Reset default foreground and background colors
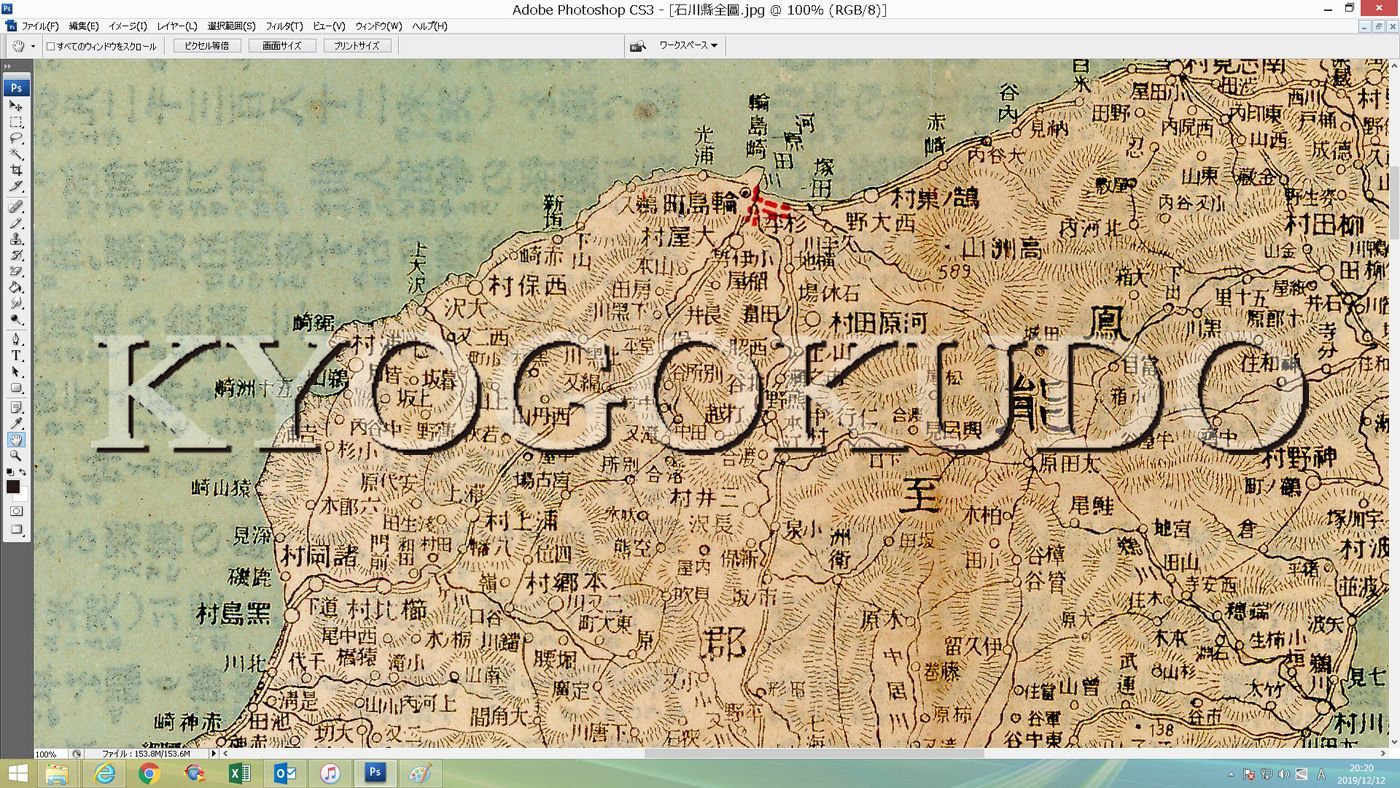This screenshot has width=1400, height=788. (10, 472)
